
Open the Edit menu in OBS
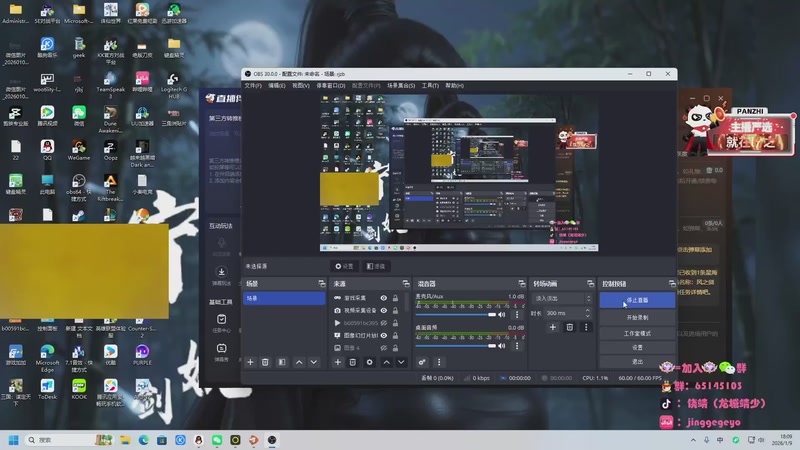(277, 86)
